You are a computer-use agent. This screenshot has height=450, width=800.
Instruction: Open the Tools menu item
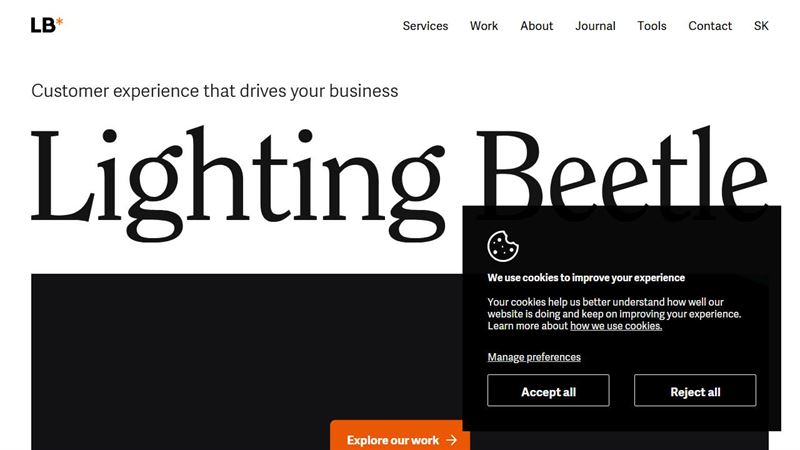[652, 26]
